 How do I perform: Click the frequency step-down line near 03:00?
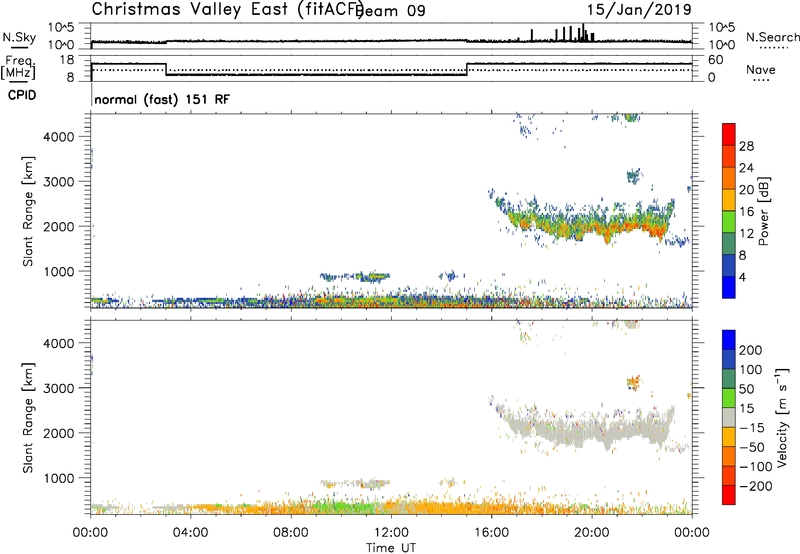pyautogui.click(x=166, y=69)
